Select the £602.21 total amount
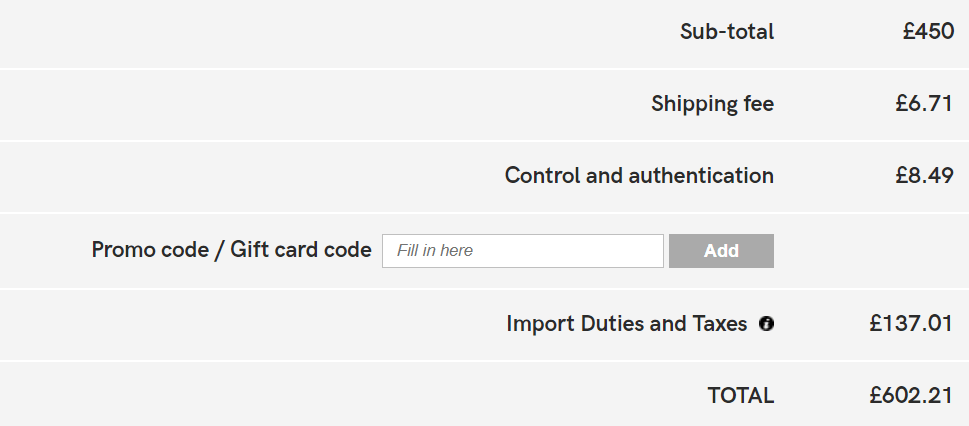969x426 pixels. tap(911, 396)
